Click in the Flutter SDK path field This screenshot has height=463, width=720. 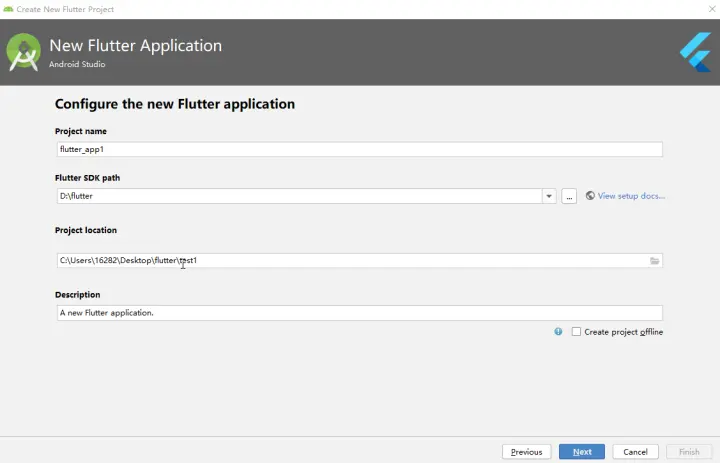click(299, 196)
